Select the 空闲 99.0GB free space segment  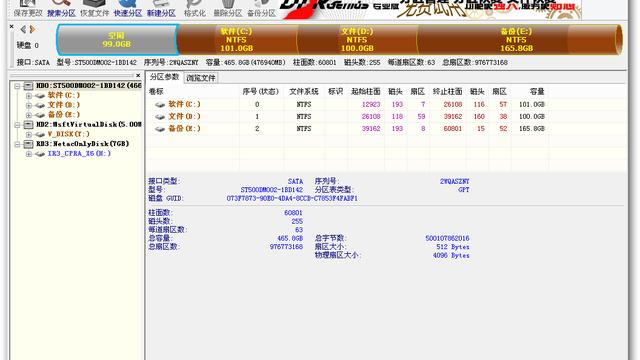117,40
